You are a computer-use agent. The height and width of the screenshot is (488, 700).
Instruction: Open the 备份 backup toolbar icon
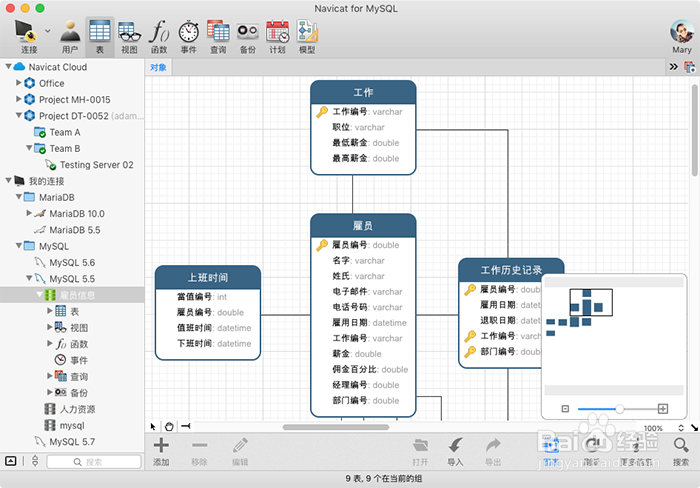click(x=248, y=36)
